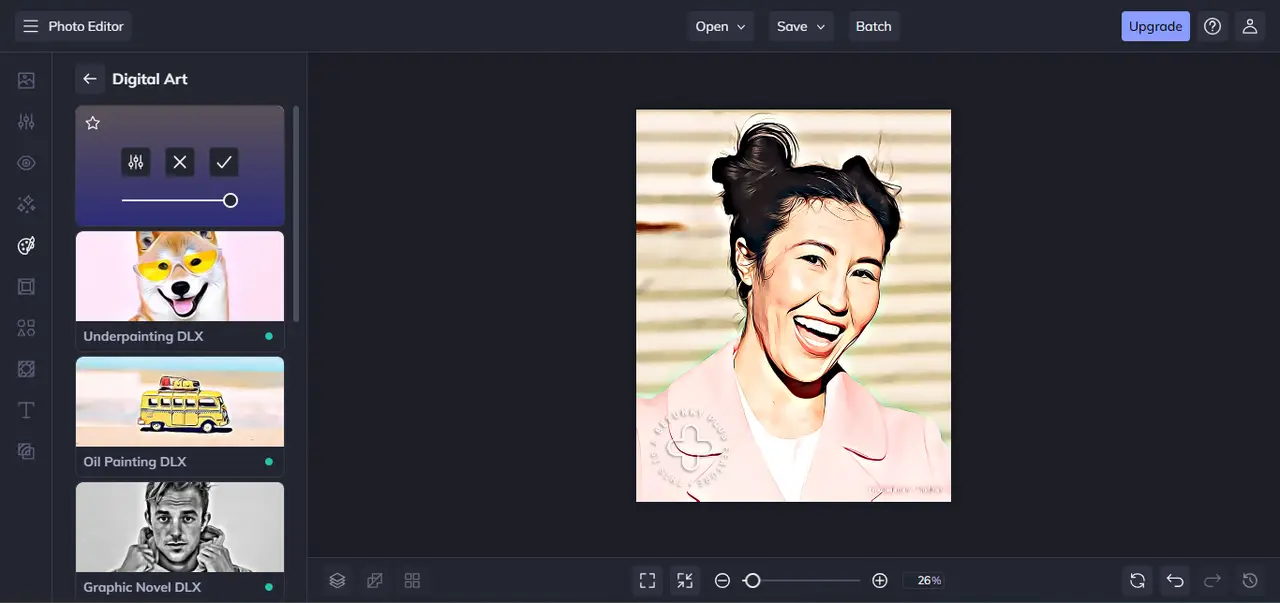Select the Touch Up eye sidebar icon
This screenshot has width=1280, height=603.
tap(26, 163)
